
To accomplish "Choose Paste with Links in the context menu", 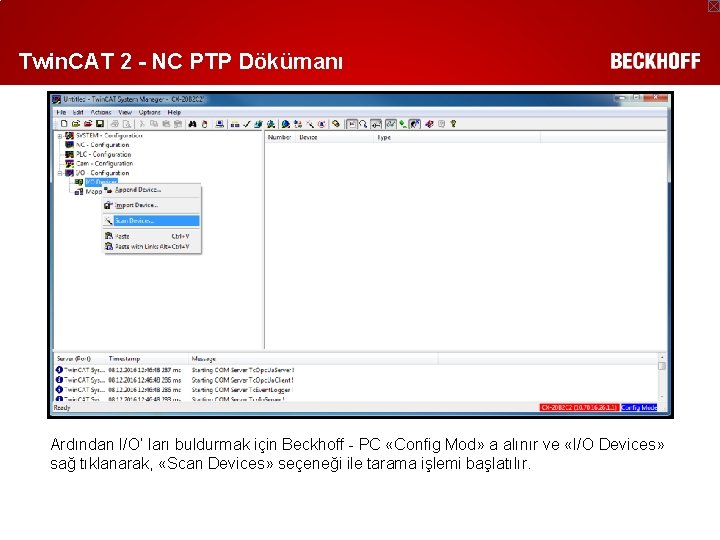I will (152, 247).
